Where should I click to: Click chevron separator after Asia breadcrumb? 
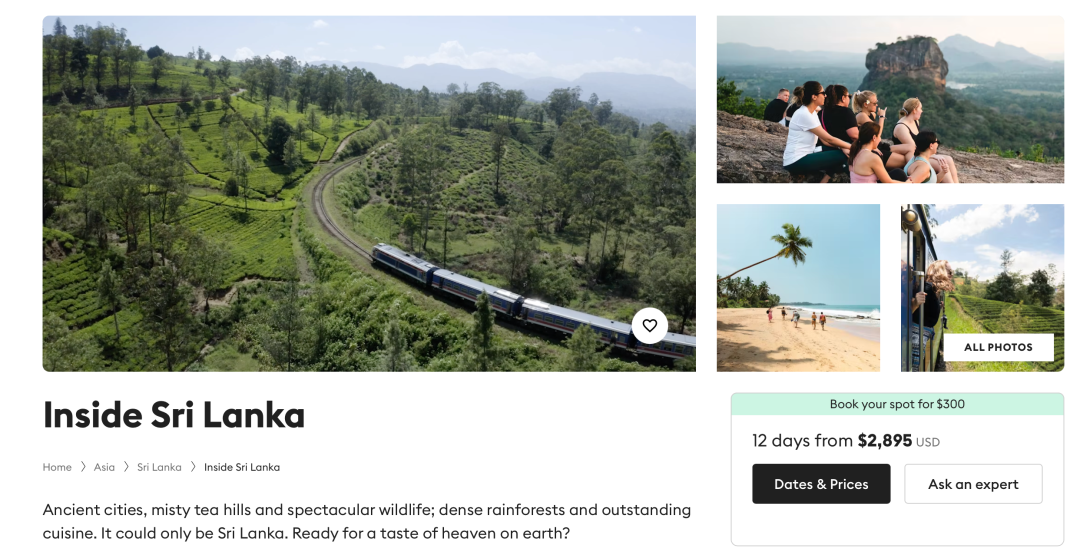point(126,467)
